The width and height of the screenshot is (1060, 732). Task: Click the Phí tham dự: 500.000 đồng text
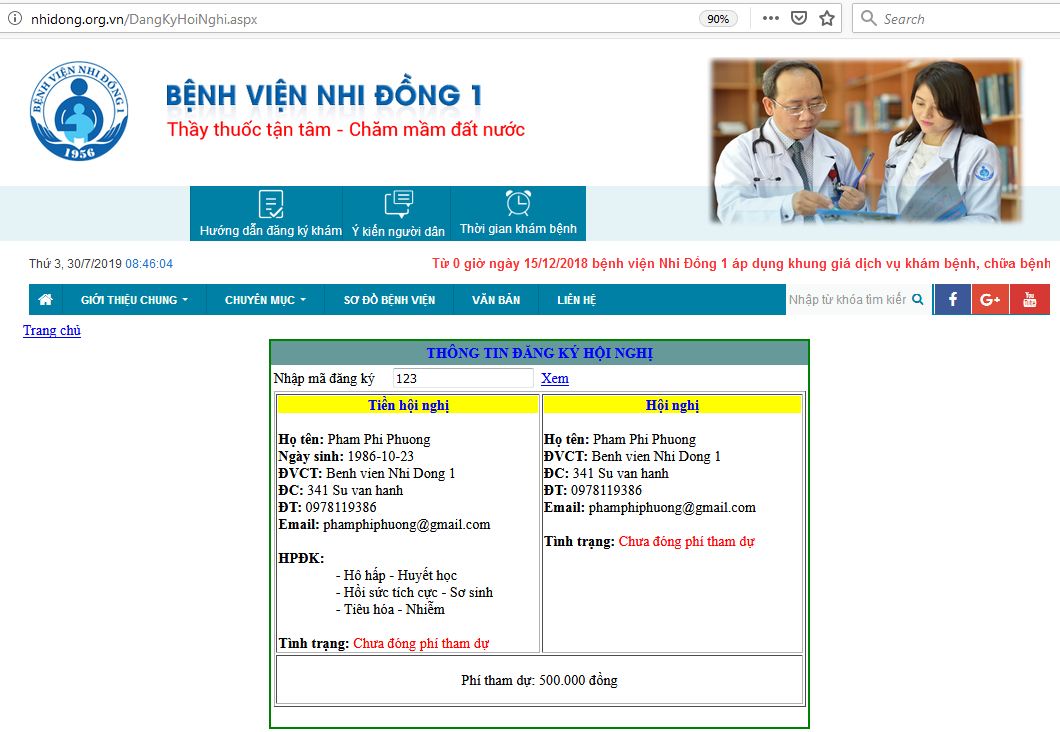tap(539, 681)
